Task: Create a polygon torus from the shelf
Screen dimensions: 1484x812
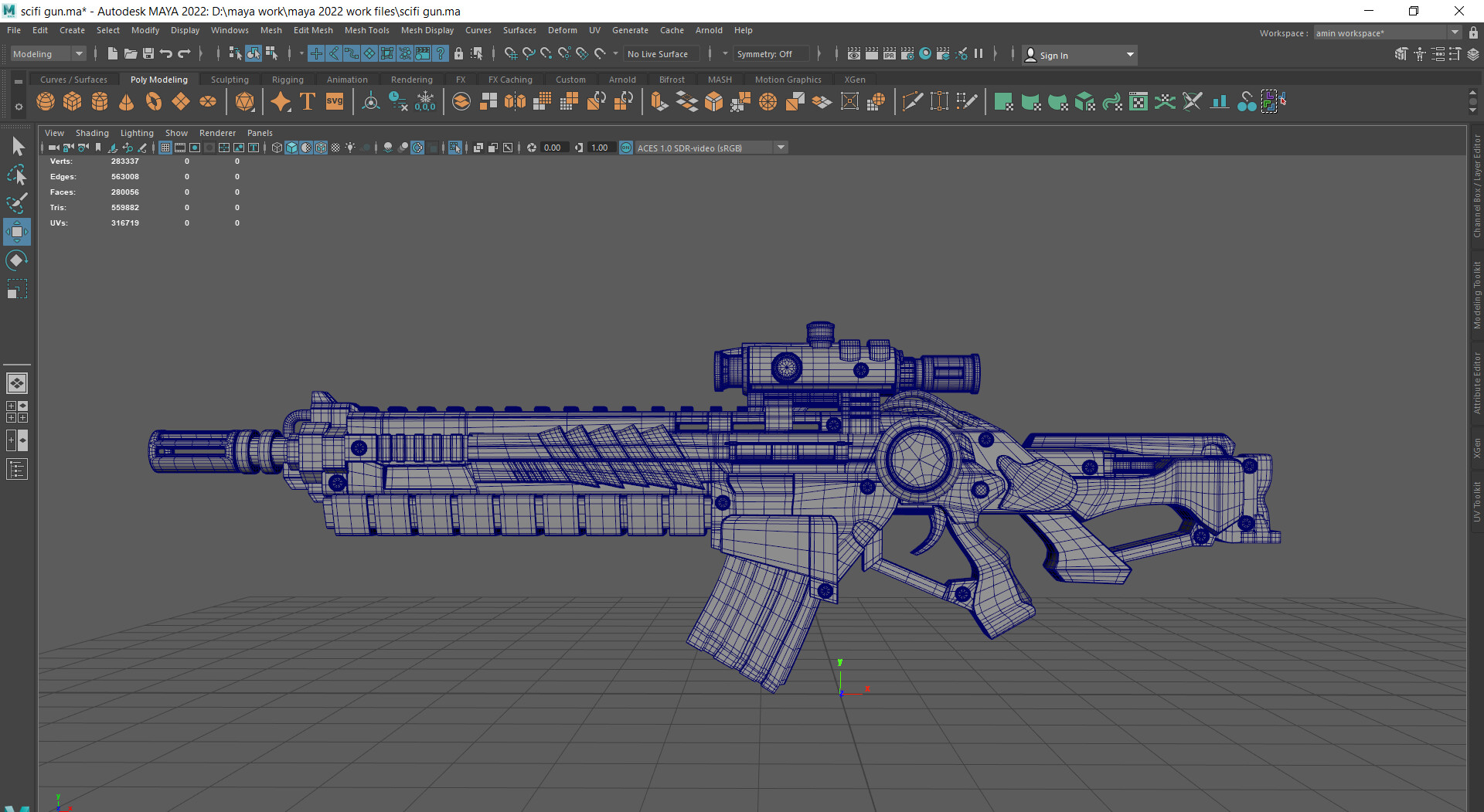Action: pyautogui.click(x=152, y=101)
